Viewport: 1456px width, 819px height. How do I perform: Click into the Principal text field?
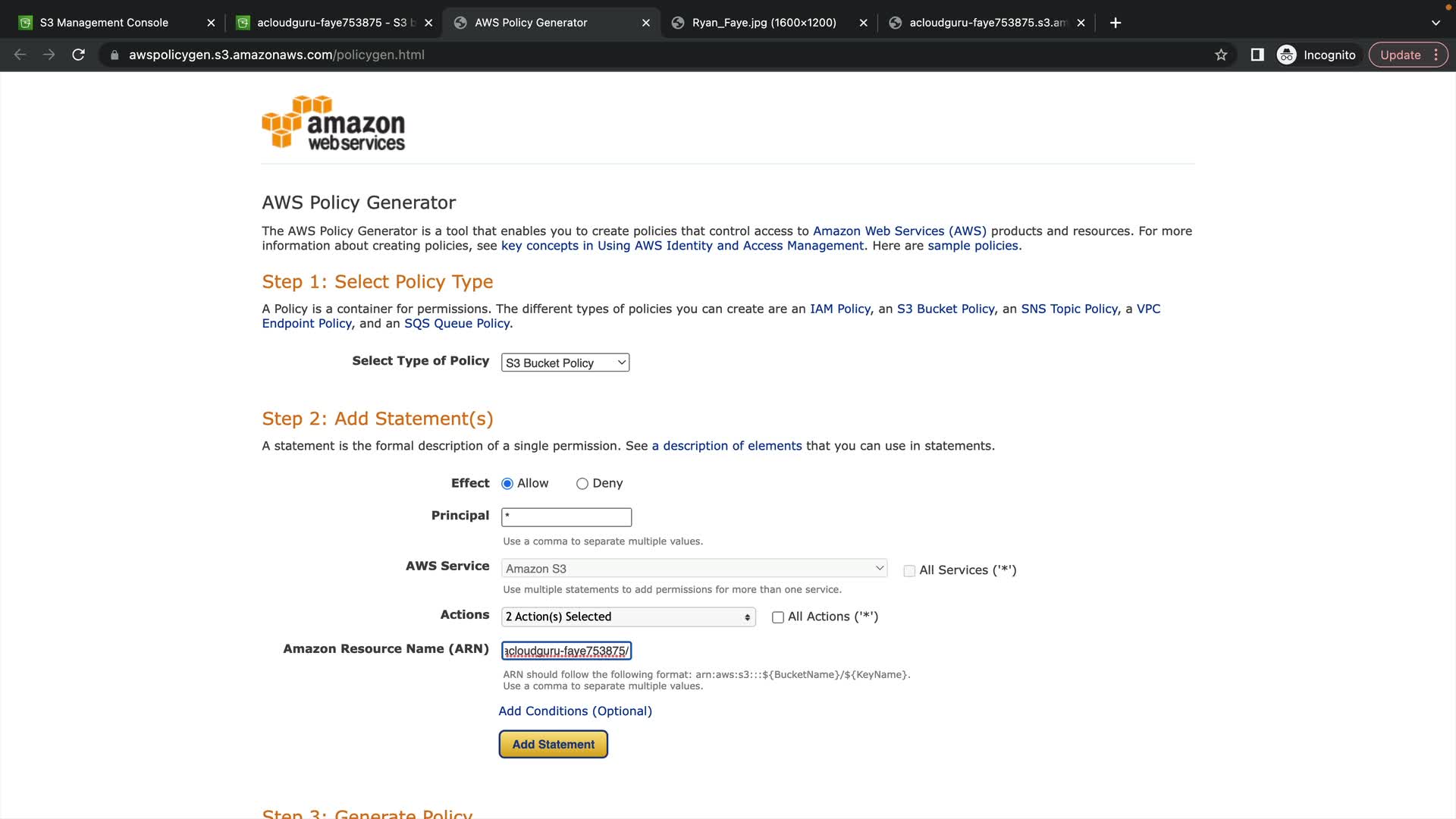coord(566,517)
